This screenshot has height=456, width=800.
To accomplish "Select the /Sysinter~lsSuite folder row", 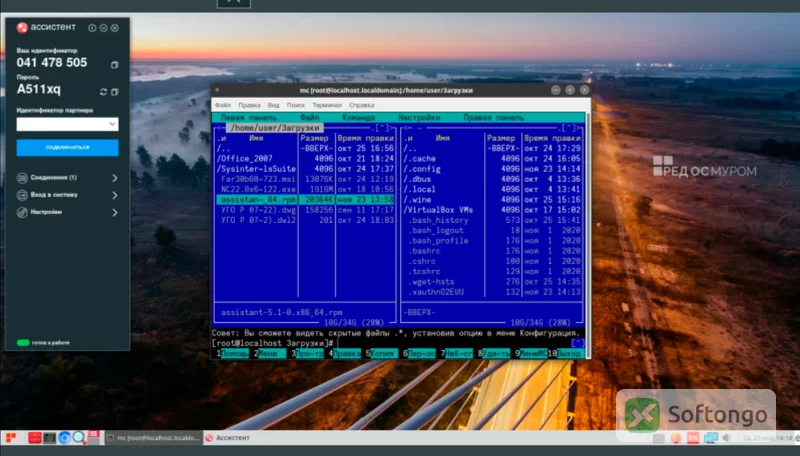I will (305, 169).
